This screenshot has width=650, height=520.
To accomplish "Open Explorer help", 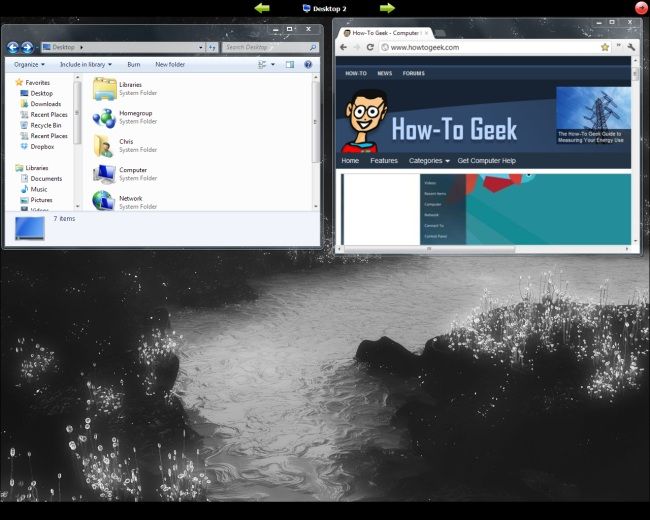I will click(x=308, y=64).
